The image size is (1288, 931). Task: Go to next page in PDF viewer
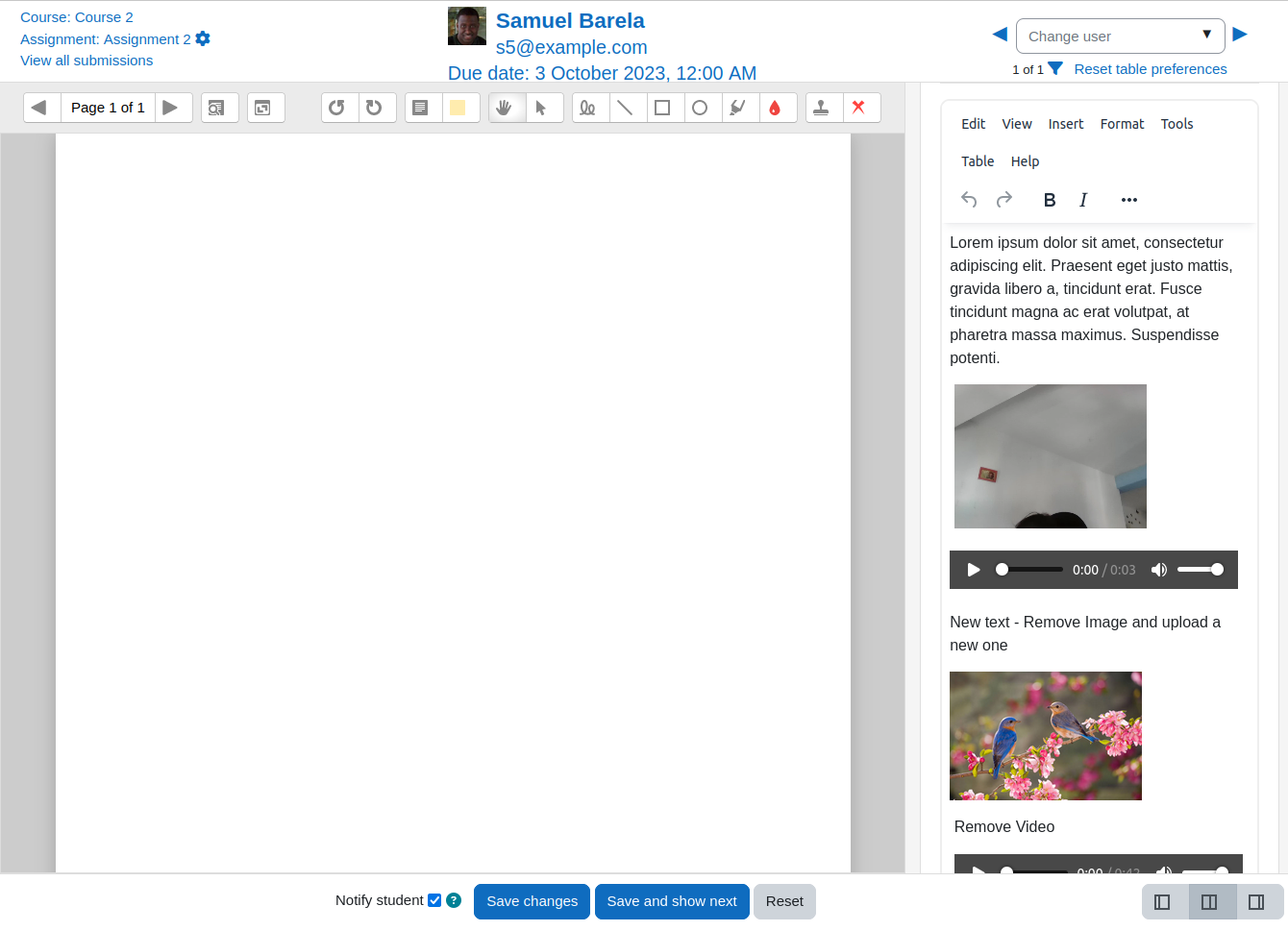click(x=173, y=108)
